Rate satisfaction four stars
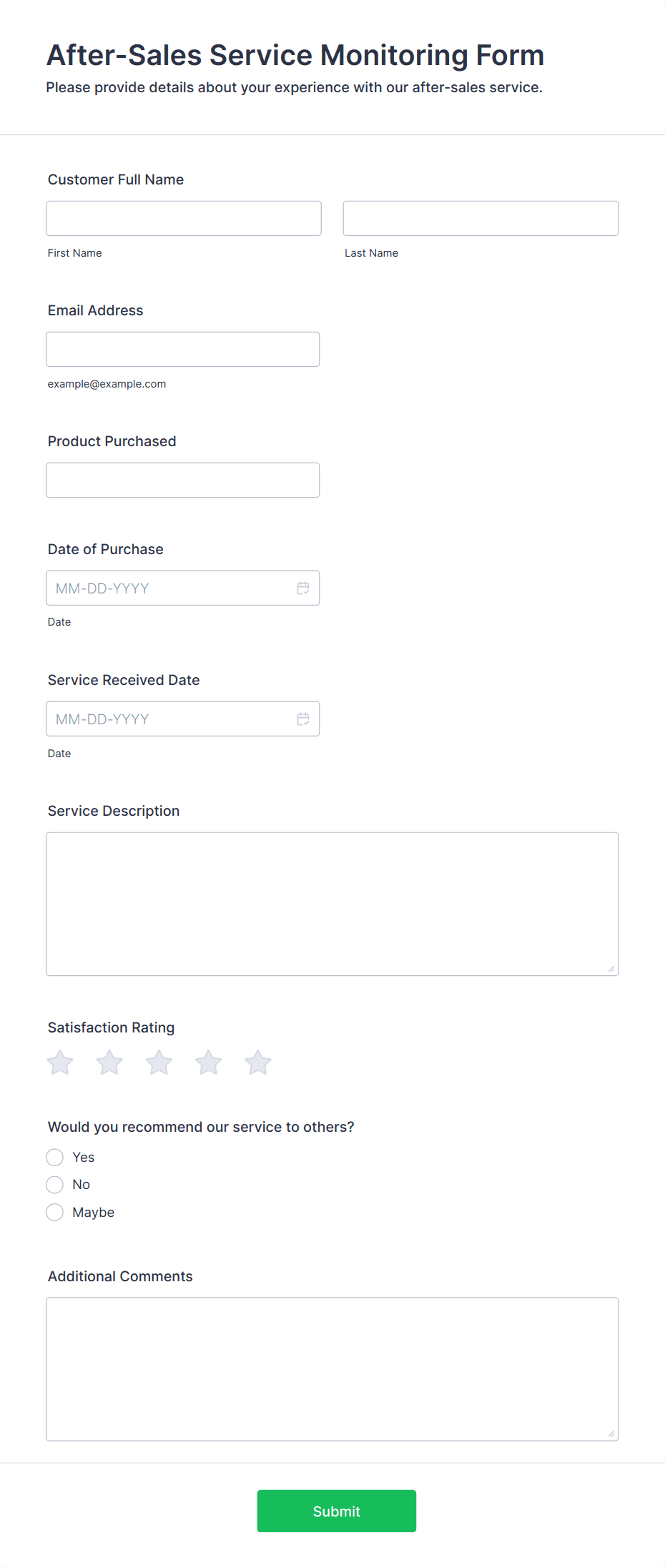 point(208,1062)
